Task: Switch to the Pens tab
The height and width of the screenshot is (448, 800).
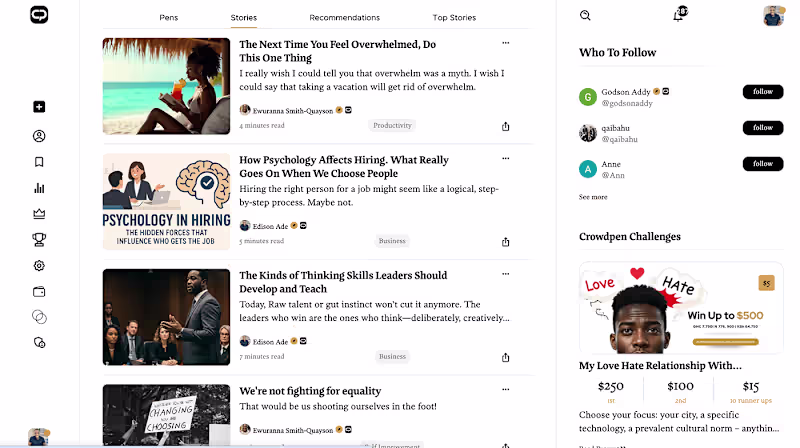Action: click(x=168, y=17)
